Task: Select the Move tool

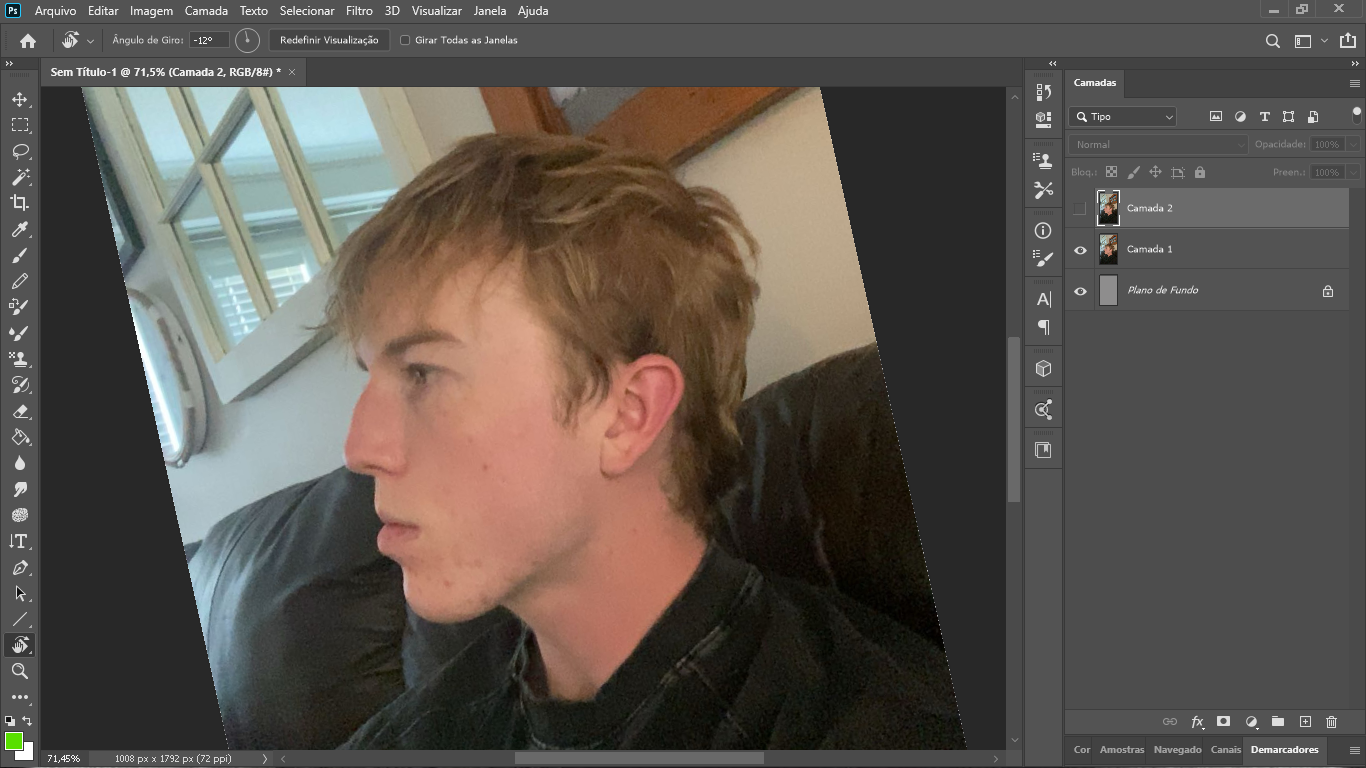Action: (20, 99)
